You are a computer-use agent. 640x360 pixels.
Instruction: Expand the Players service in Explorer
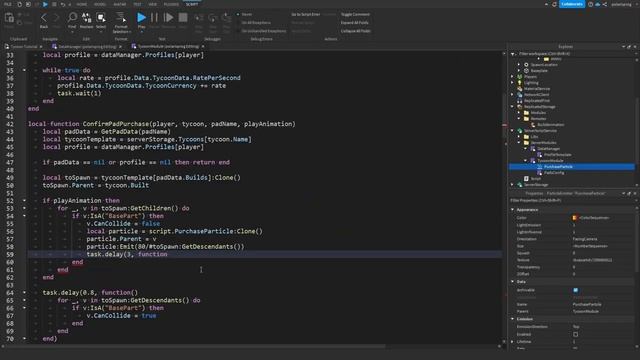[513, 76]
